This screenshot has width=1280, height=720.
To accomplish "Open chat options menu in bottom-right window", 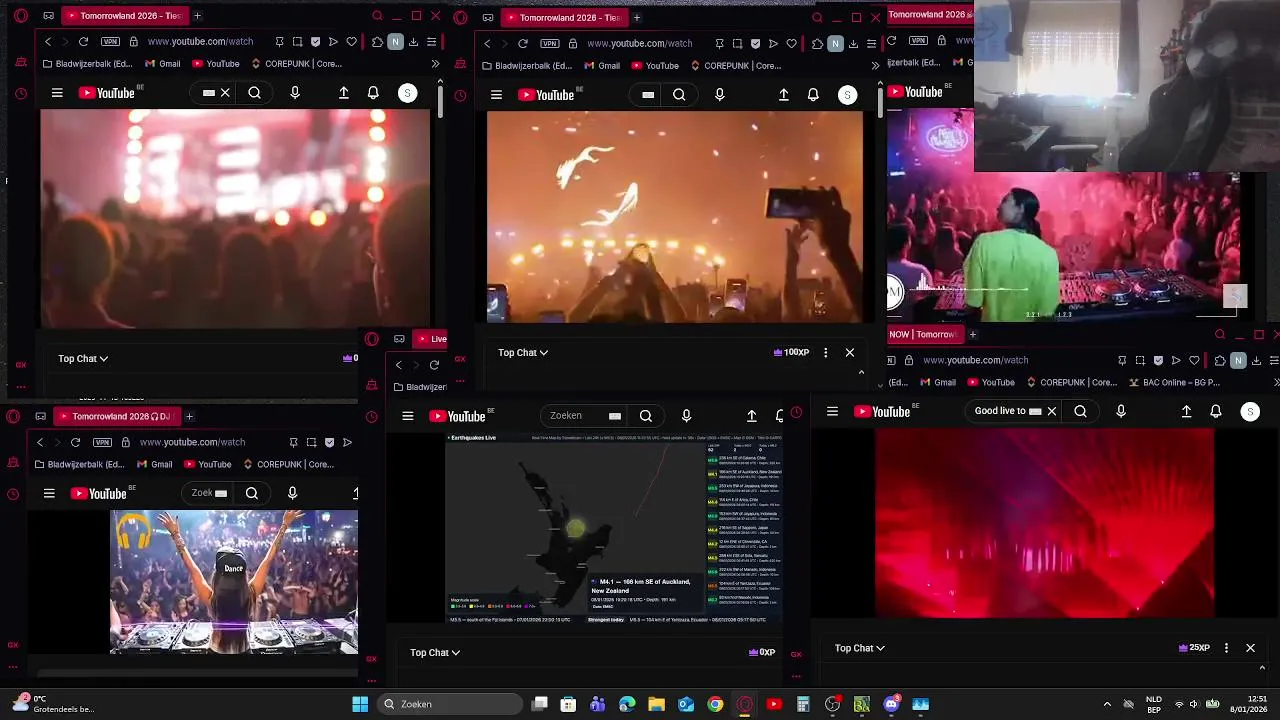I will [1226, 648].
